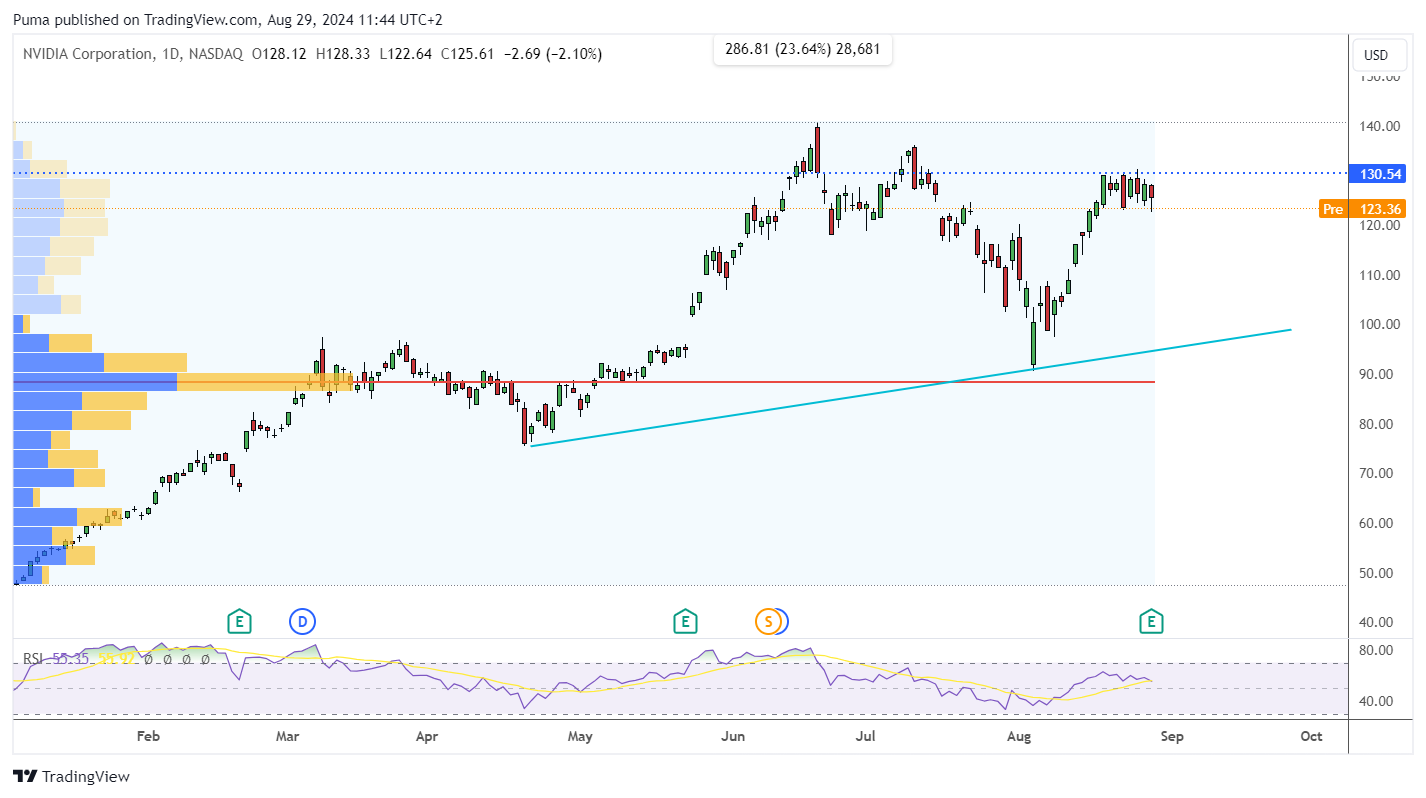This screenshot has height=798, width=1426.
Task: Click the late-August earnings E marker
Action: coord(1152,622)
